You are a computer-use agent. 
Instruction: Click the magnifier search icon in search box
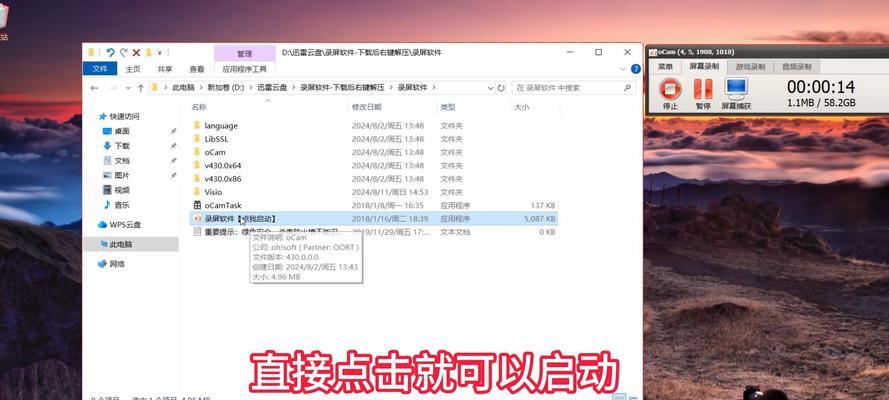627,88
